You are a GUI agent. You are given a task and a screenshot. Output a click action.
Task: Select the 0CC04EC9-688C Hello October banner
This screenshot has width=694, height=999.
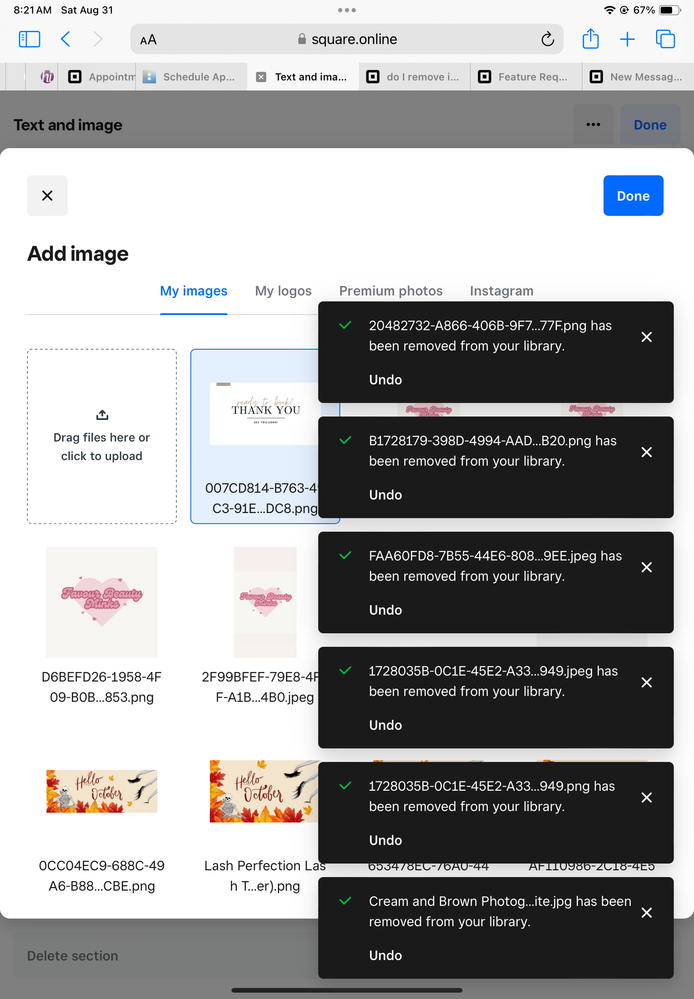coord(102,791)
